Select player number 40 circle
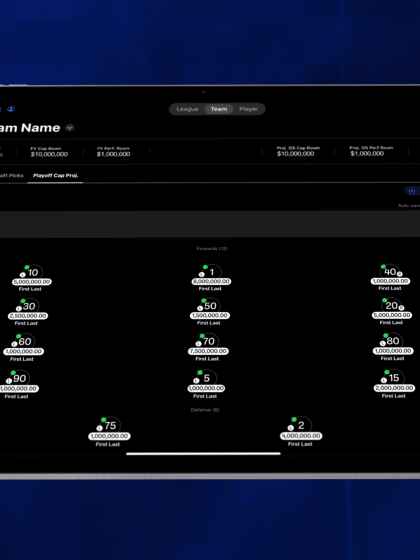 (391, 271)
